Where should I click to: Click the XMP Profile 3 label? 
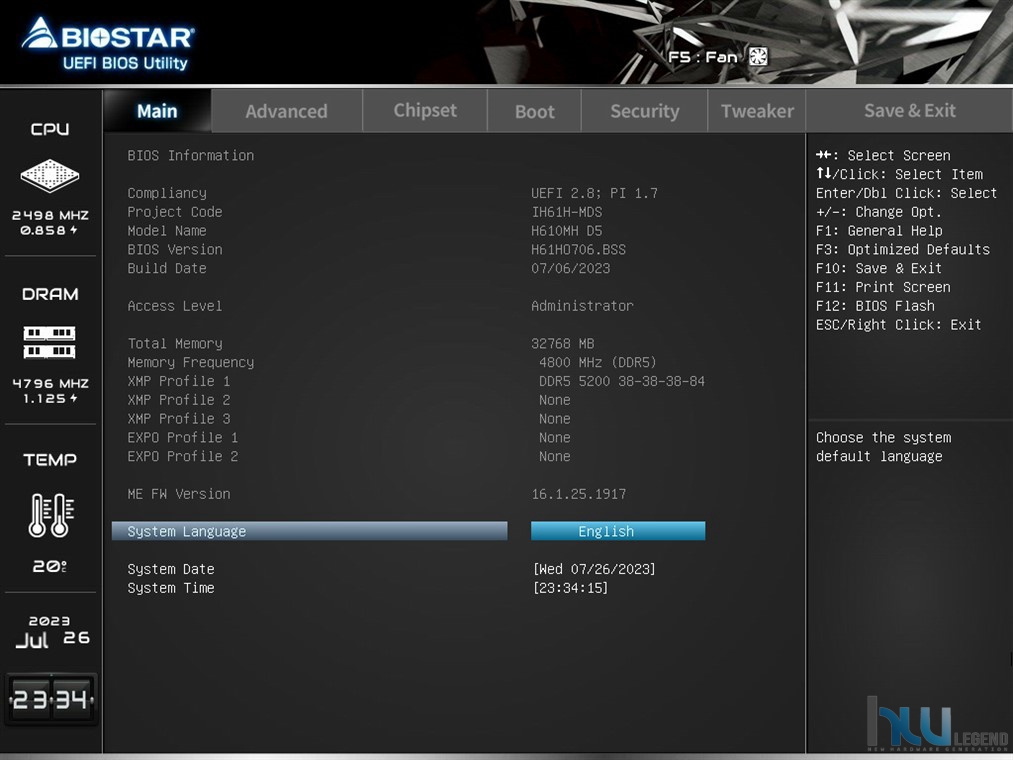[x=178, y=418]
